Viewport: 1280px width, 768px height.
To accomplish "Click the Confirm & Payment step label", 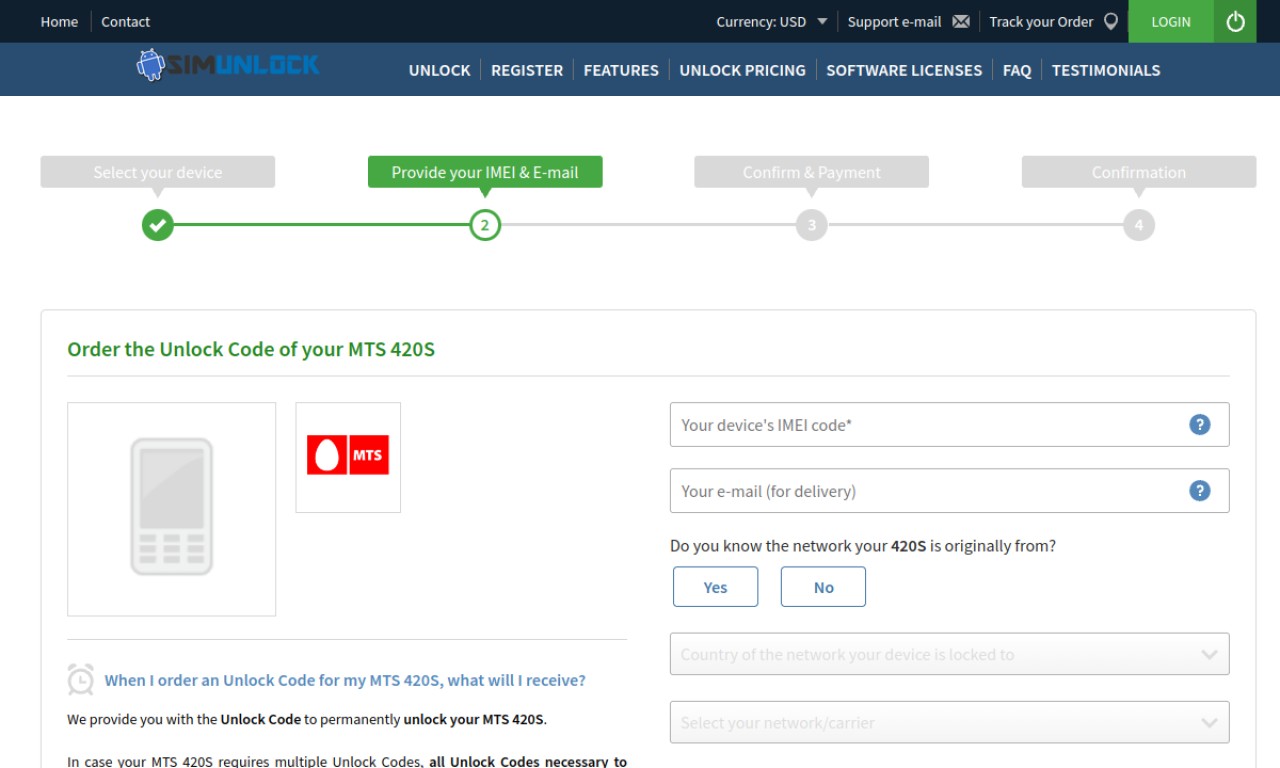I will tap(812, 172).
